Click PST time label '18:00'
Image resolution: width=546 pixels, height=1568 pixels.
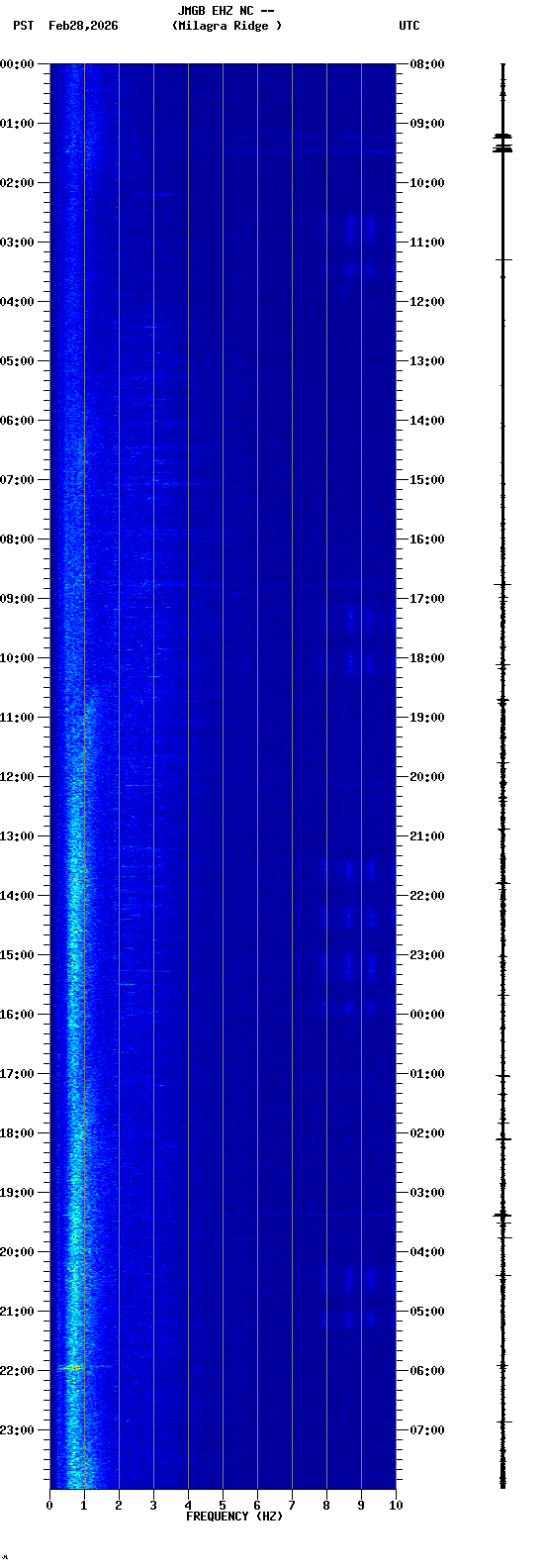click(x=18, y=1133)
